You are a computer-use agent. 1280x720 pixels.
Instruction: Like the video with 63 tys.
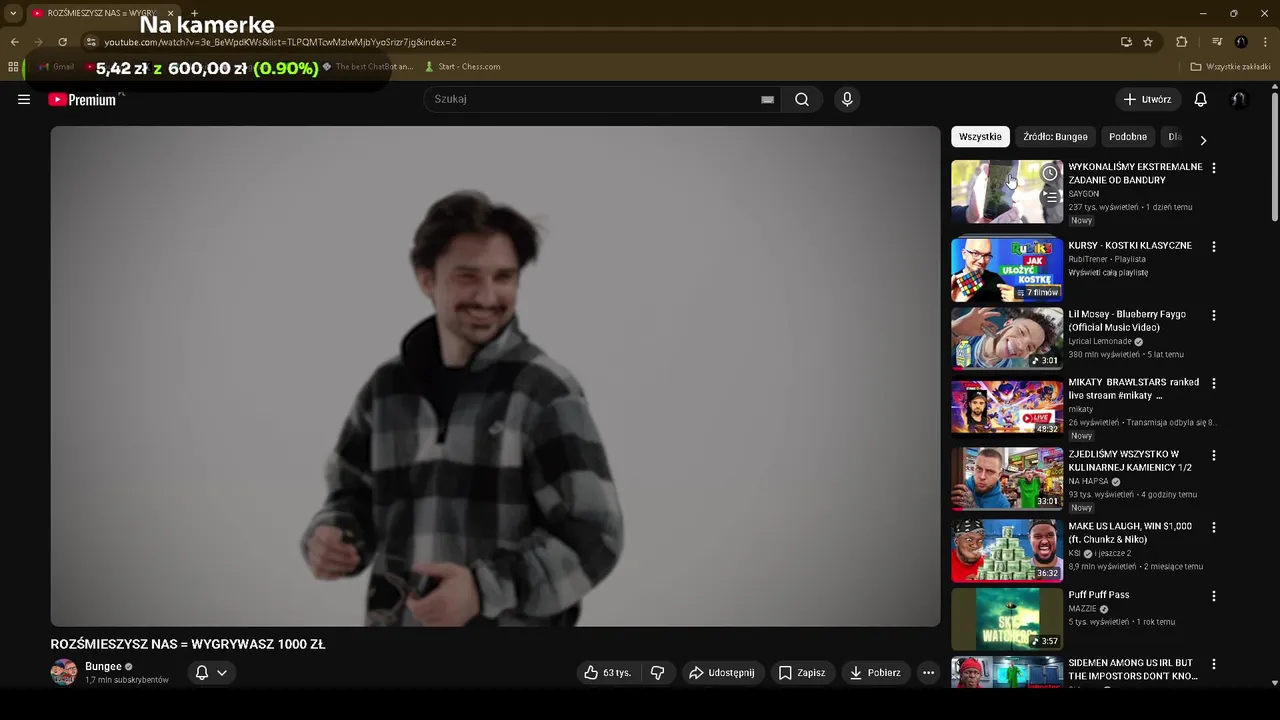608,673
